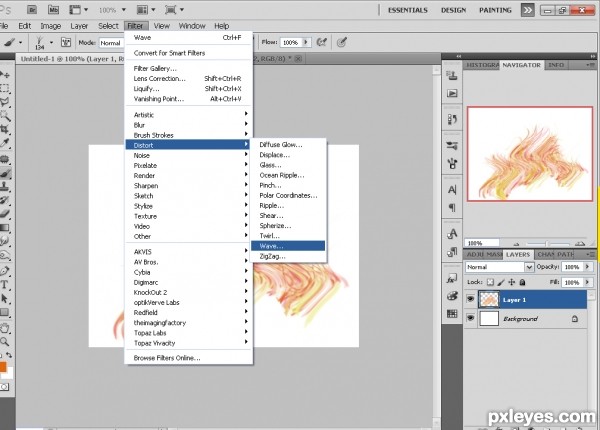Select the Type tool
Image resolution: width=600 pixels, height=430 pixels.
5,285
